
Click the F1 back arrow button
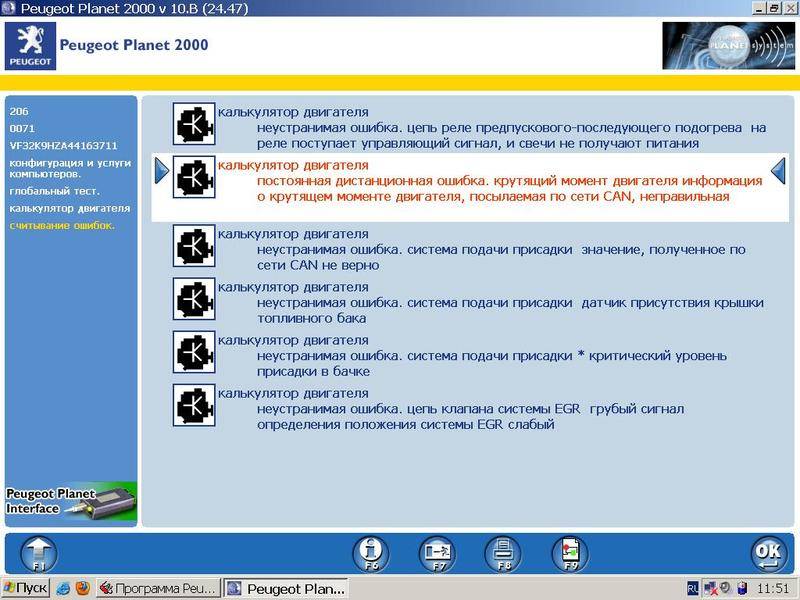39,552
